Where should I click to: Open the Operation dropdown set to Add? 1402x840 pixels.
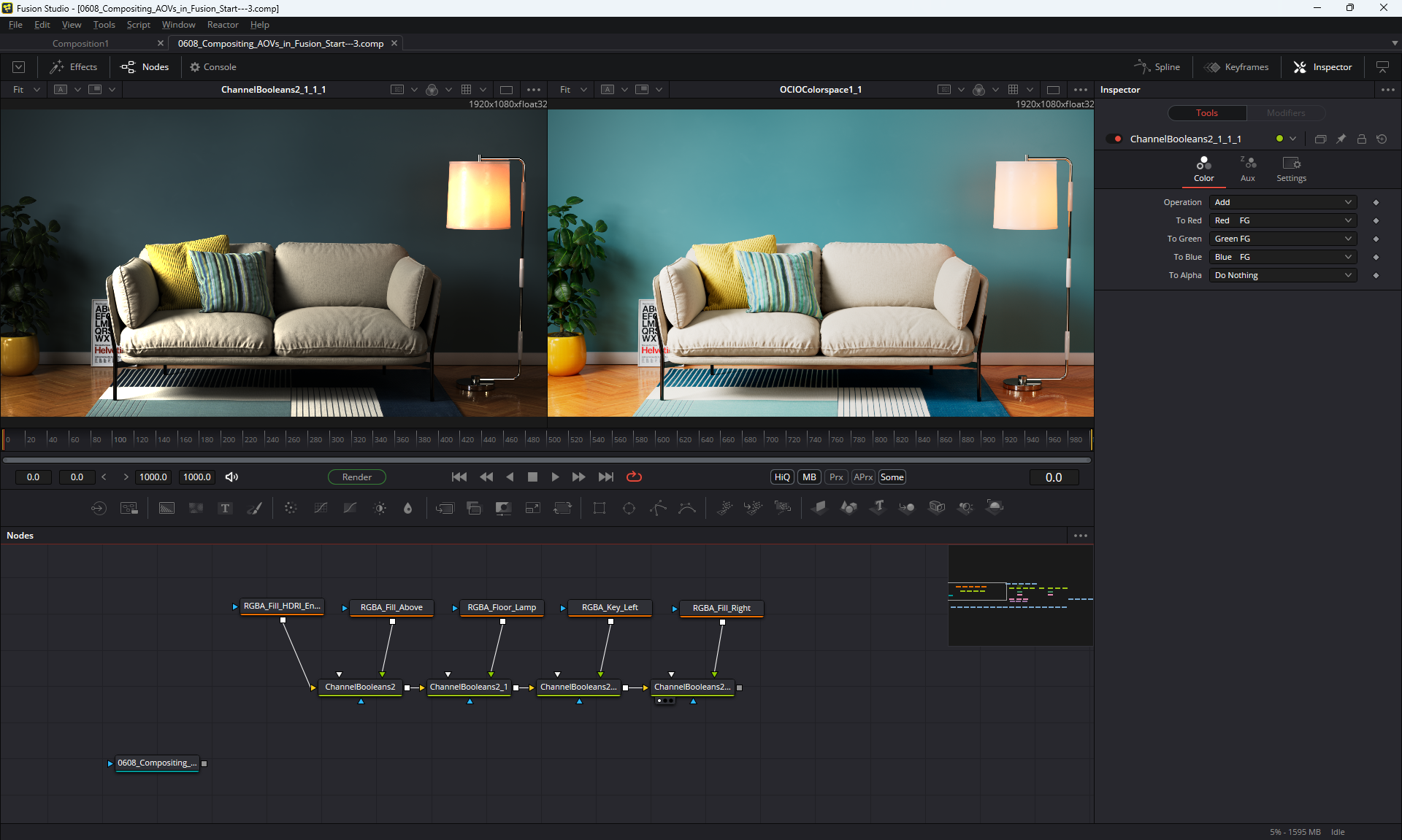tap(1282, 202)
